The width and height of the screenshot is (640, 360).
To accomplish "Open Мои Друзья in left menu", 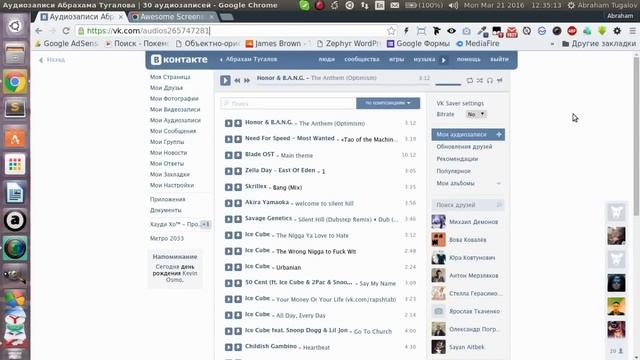I will point(166,88).
